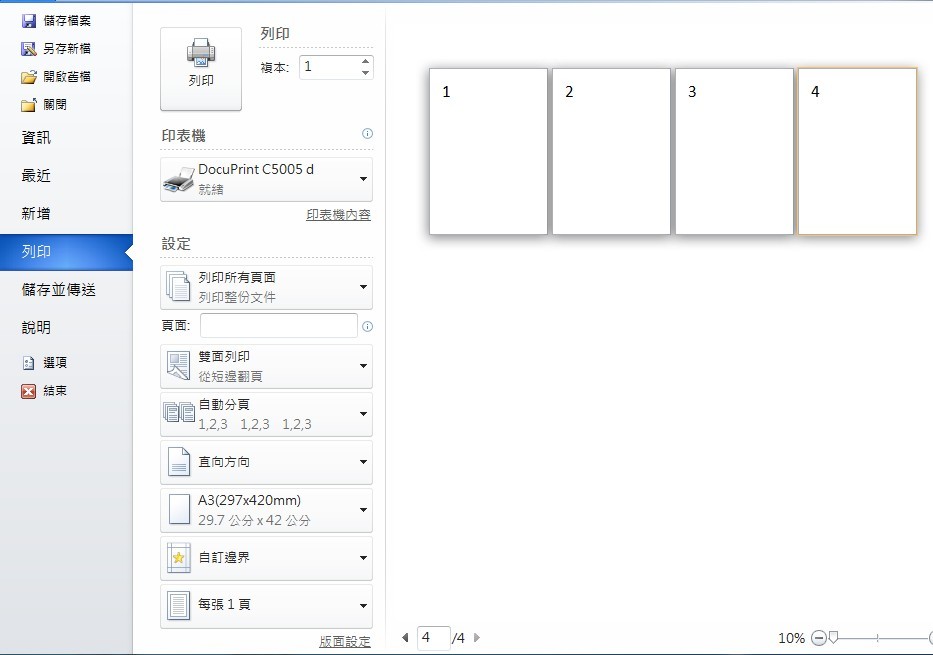Select Close (關閉) in the sidebar
This screenshot has height=655, width=933.
coord(44,105)
